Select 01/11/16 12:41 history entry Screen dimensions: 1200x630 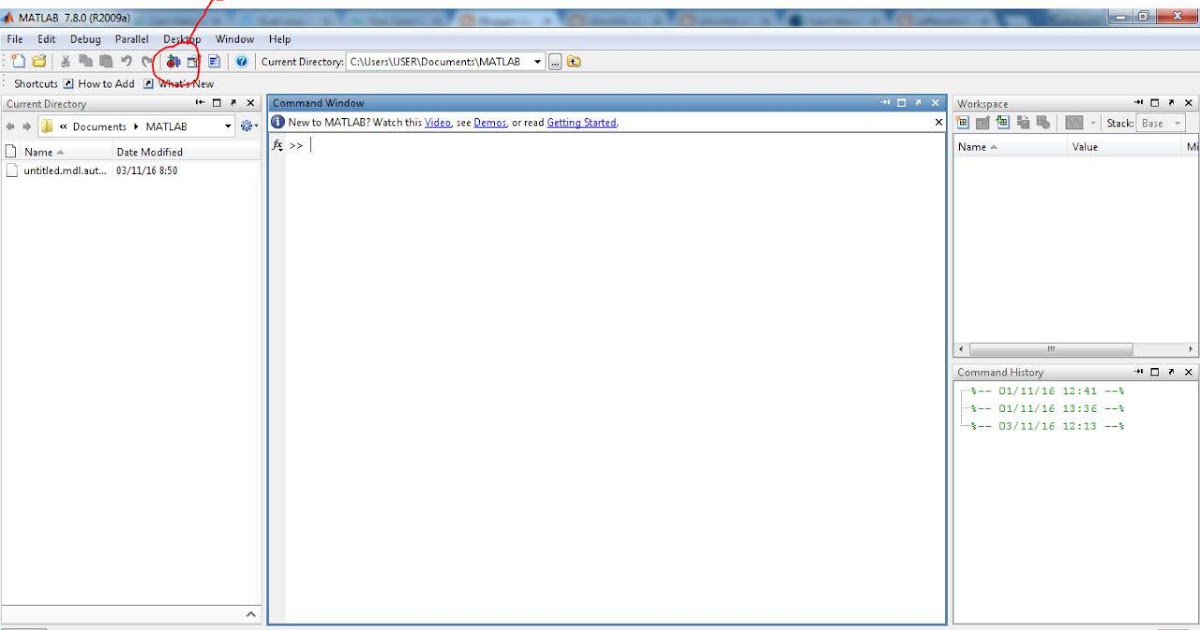(x=1047, y=391)
